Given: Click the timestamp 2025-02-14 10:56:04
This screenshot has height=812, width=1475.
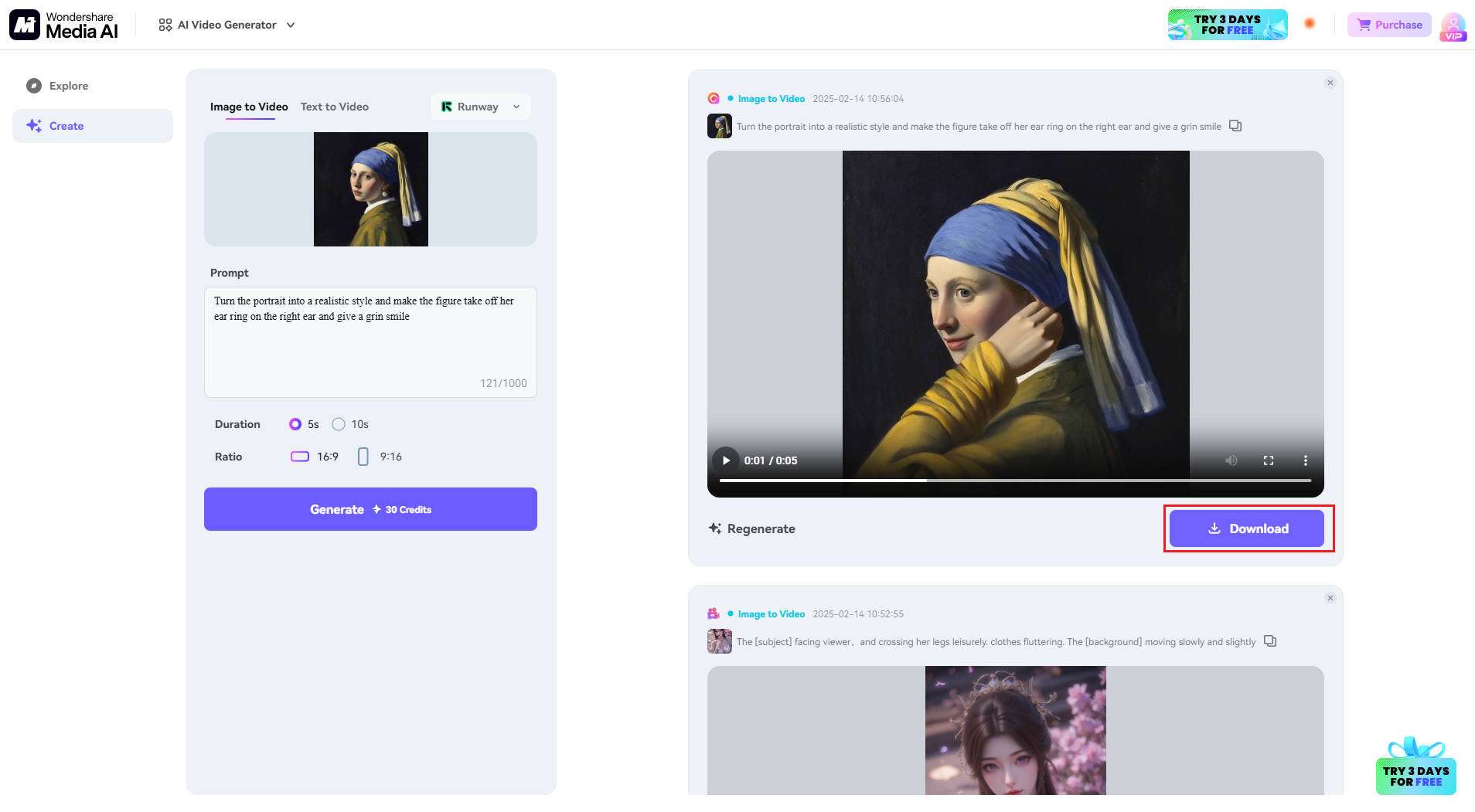Looking at the screenshot, I should coord(858,99).
